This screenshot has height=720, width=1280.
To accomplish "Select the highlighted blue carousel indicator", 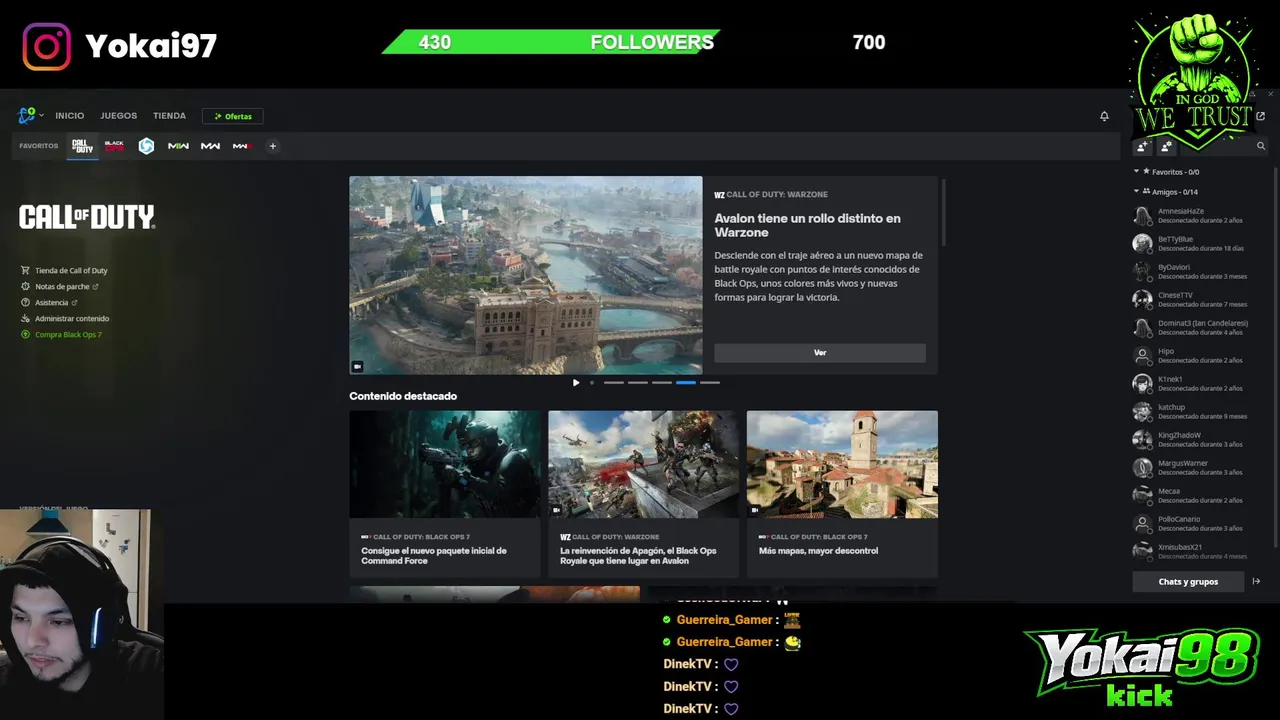I will pyautogui.click(x=685, y=382).
